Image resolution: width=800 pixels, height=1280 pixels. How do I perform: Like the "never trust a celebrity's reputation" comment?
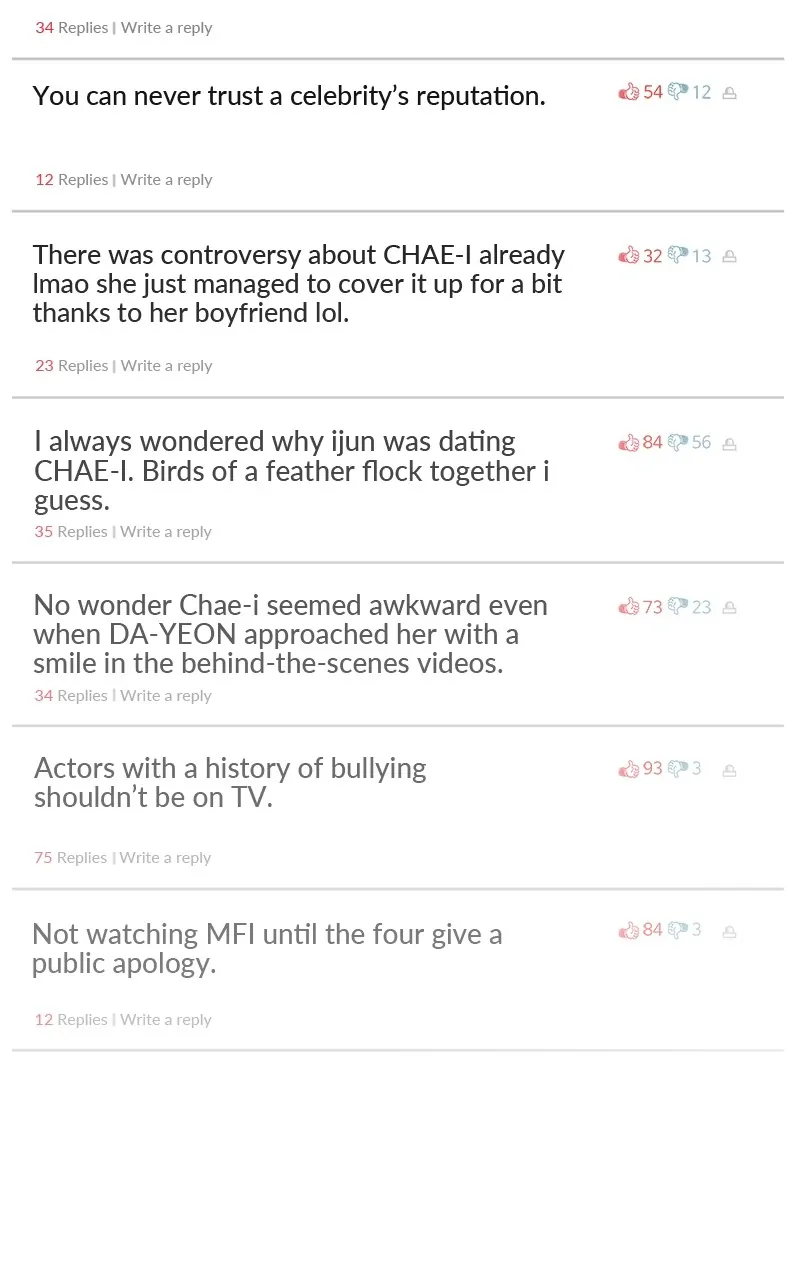(629, 93)
